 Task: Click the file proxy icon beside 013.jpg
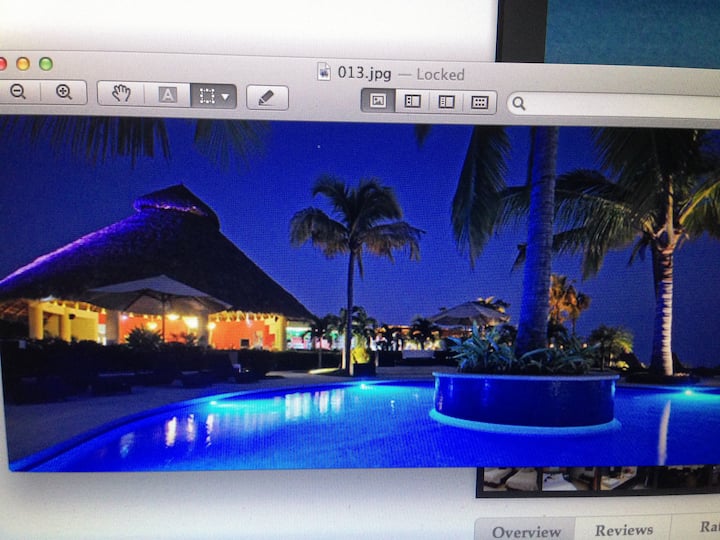tap(324, 71)
